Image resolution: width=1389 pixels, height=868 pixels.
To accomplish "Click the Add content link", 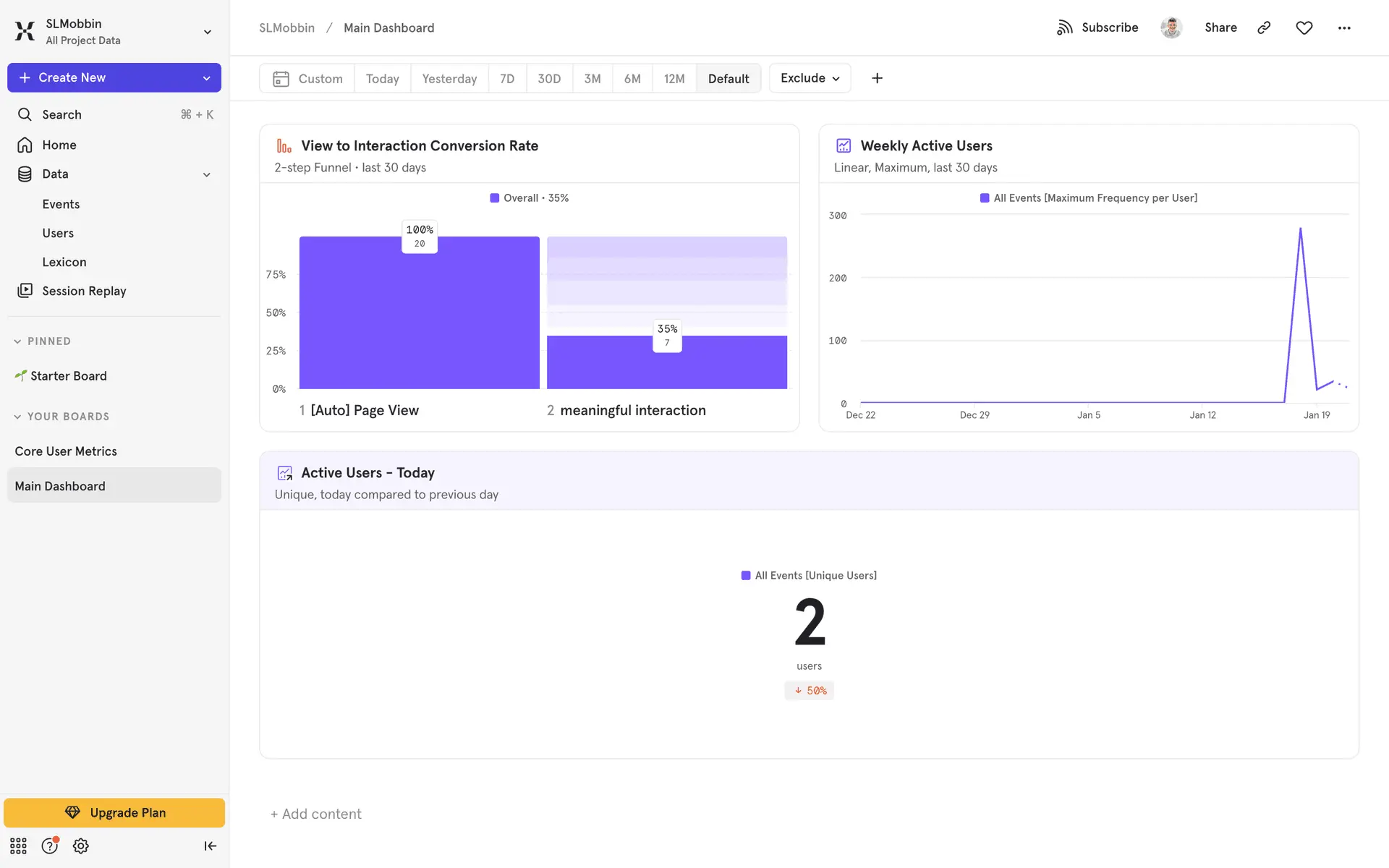I will tap(316, 814).
